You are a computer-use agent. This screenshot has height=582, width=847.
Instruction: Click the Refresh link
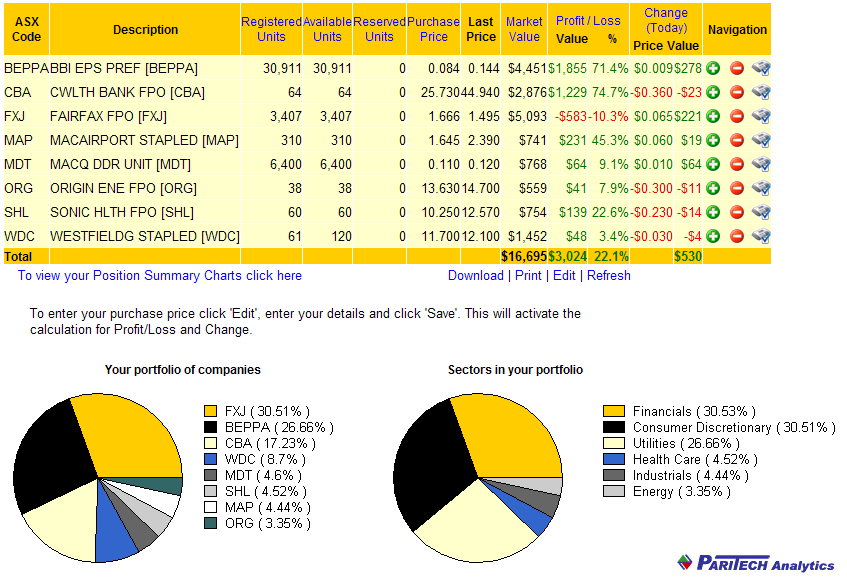pos(609,276)
